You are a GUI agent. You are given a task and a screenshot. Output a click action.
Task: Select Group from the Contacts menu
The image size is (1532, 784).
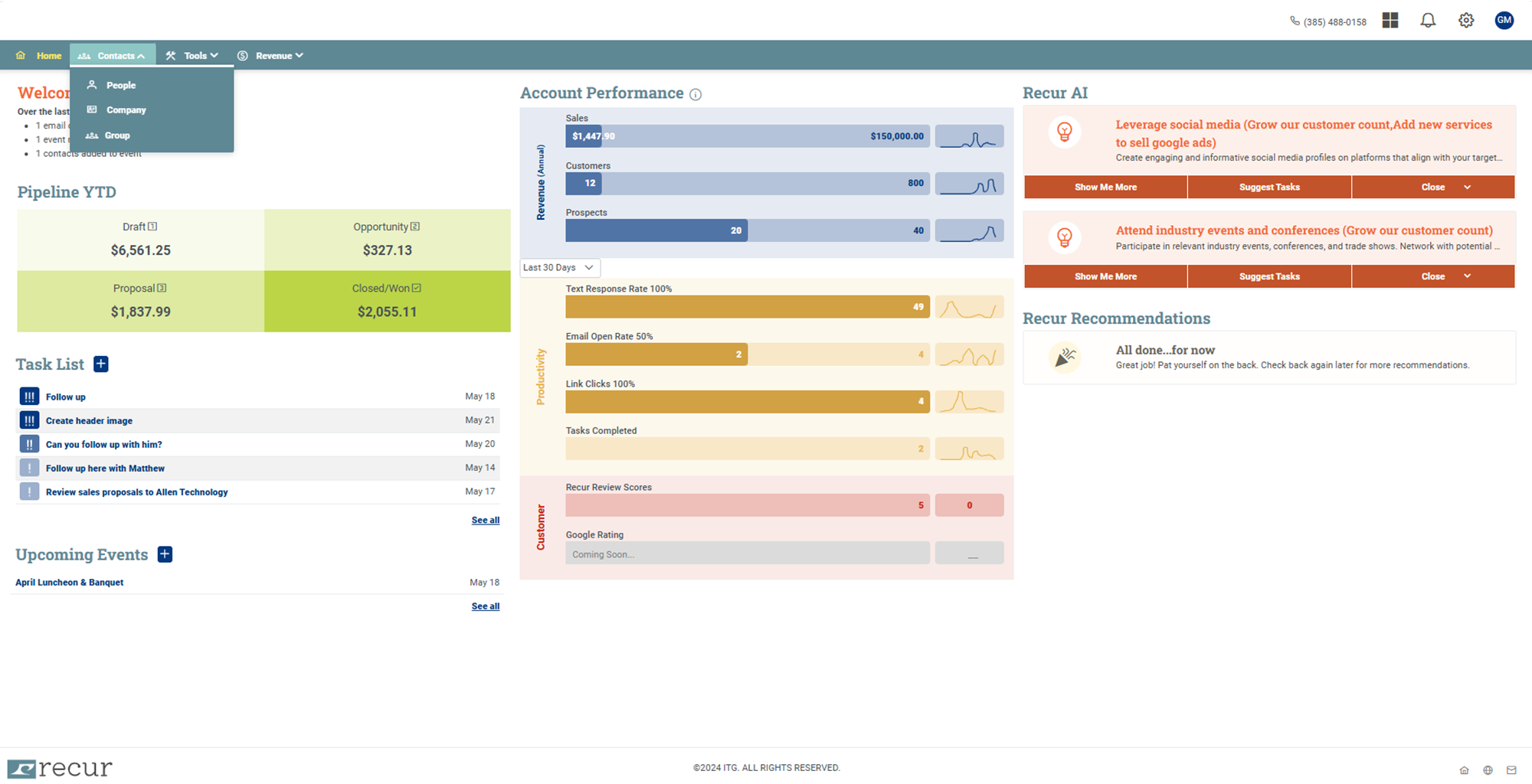pos(118,136)
